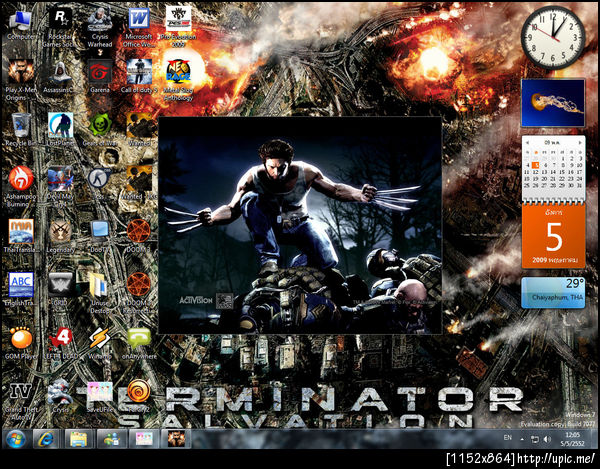The width and height of the screenshot is (600, 469).
Task: Launch GOM Player shortcut
Action: pyautogui.click(x=21, y=343)
